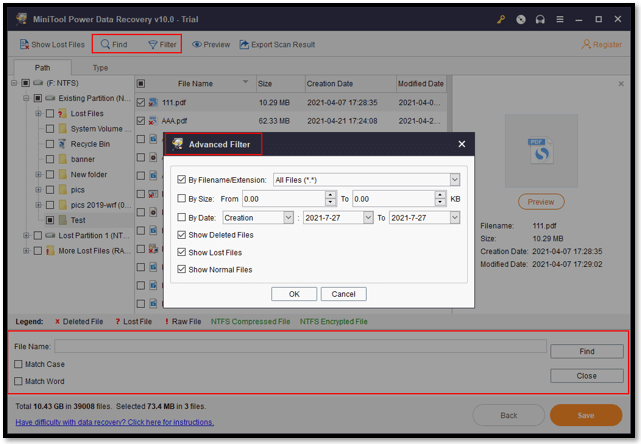The height and width of the screenshot is (444, 641).
Task: Increase the From size stepper
Action: [330, 195]
